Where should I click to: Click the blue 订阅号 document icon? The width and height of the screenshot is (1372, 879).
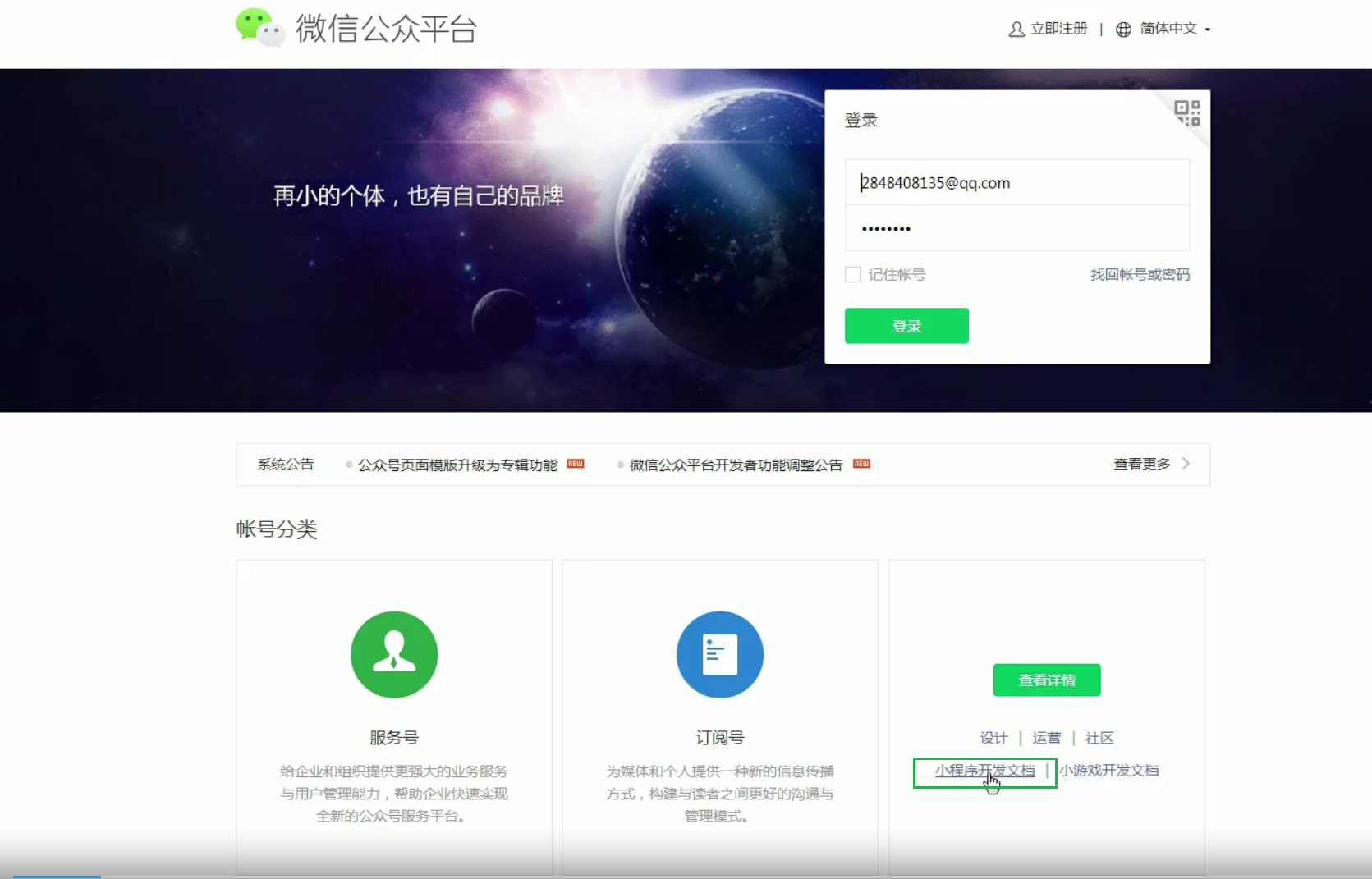tap(719, 654)
